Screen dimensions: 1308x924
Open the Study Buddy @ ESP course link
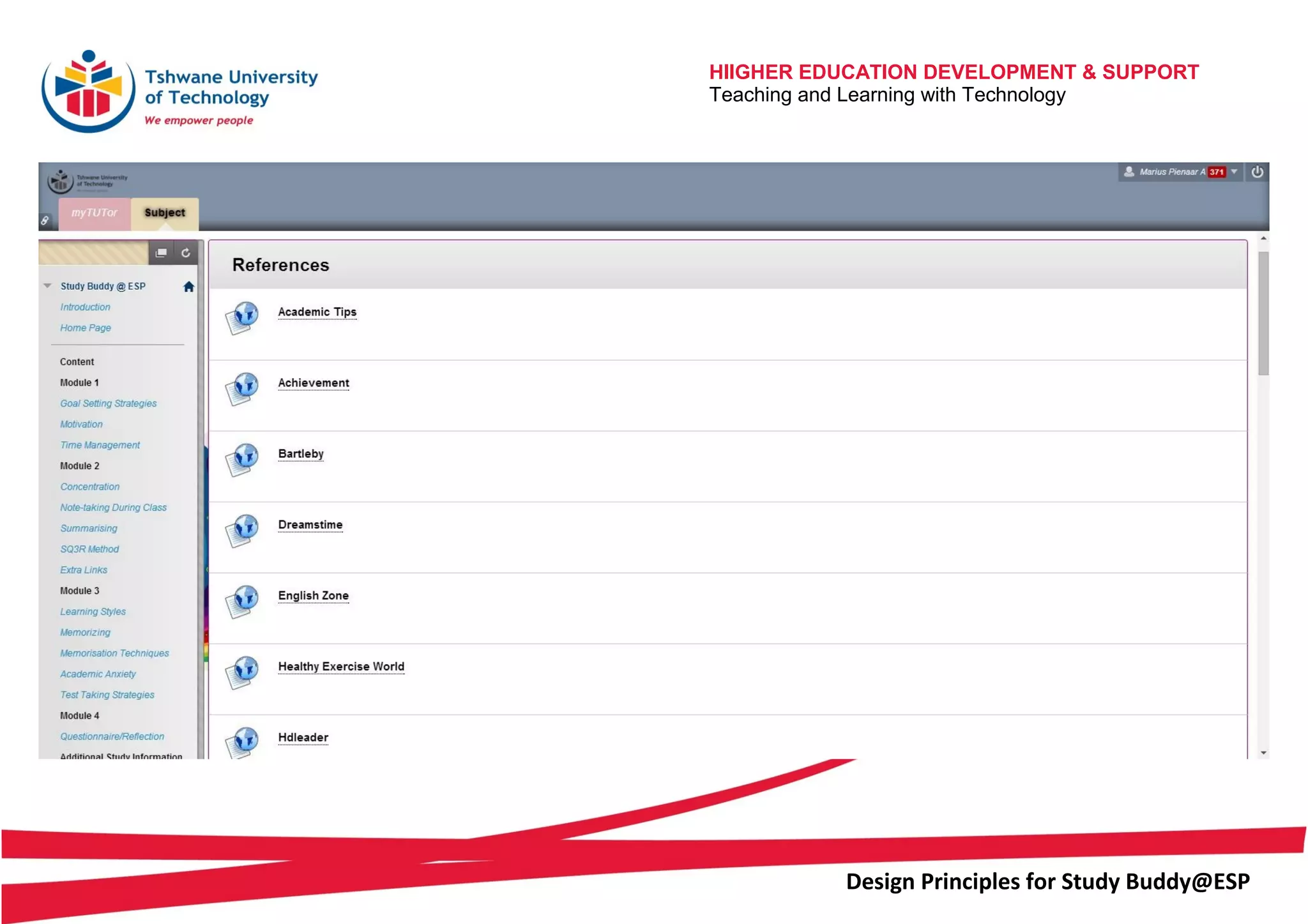pos(103,286)
